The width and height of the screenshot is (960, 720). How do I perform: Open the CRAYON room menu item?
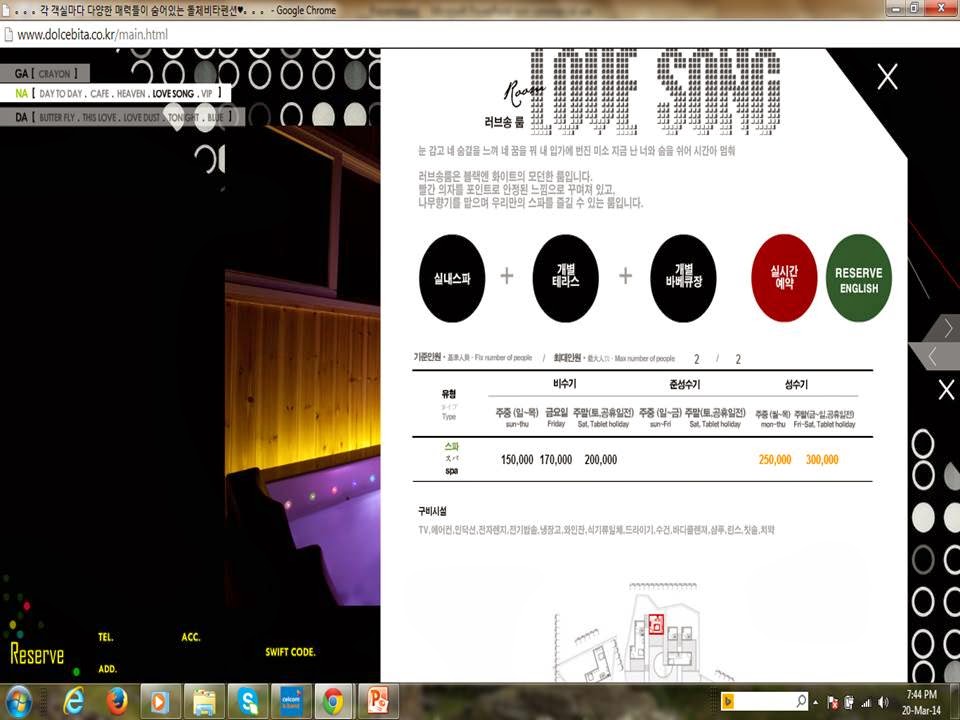[x=55, y=74]
